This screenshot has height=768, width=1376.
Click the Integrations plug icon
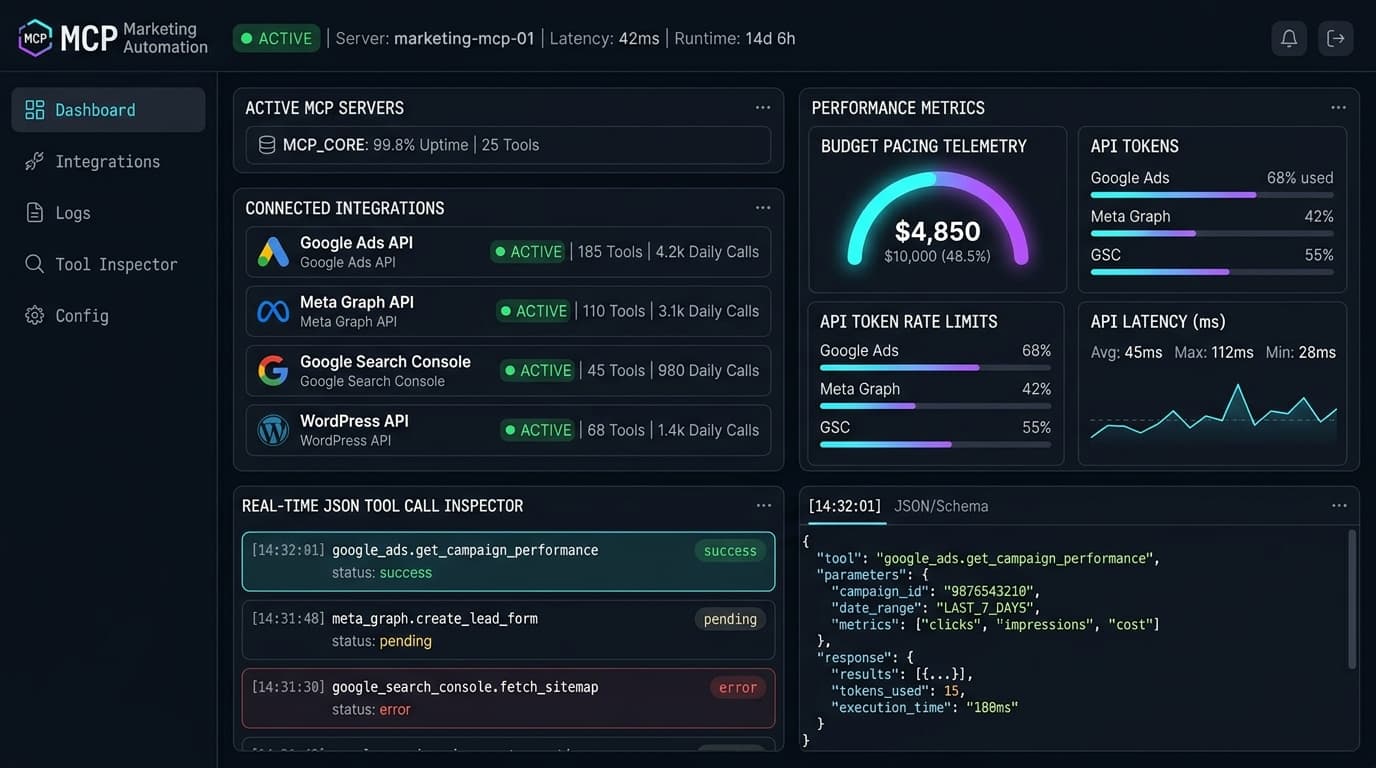point(35,161)
